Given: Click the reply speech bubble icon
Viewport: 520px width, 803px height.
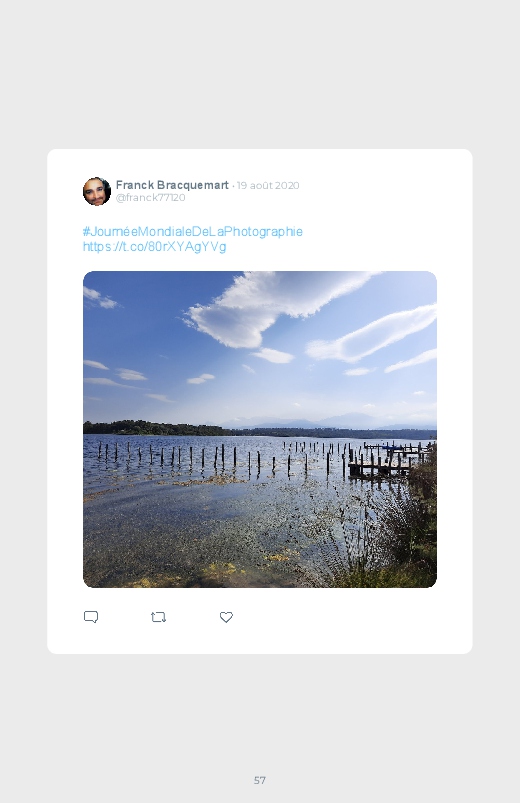Looking at the screenshot, I should 91,617.
